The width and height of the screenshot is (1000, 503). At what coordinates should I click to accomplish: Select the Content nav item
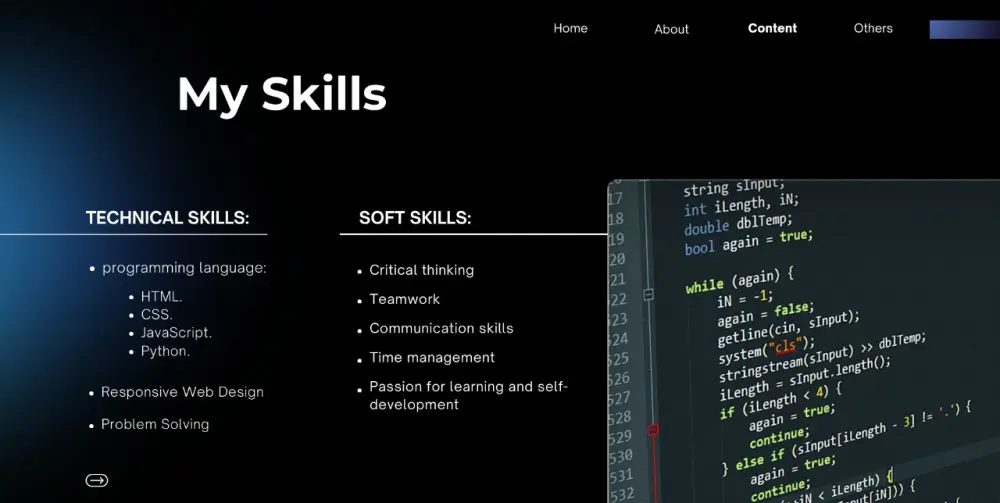point(772,28)
